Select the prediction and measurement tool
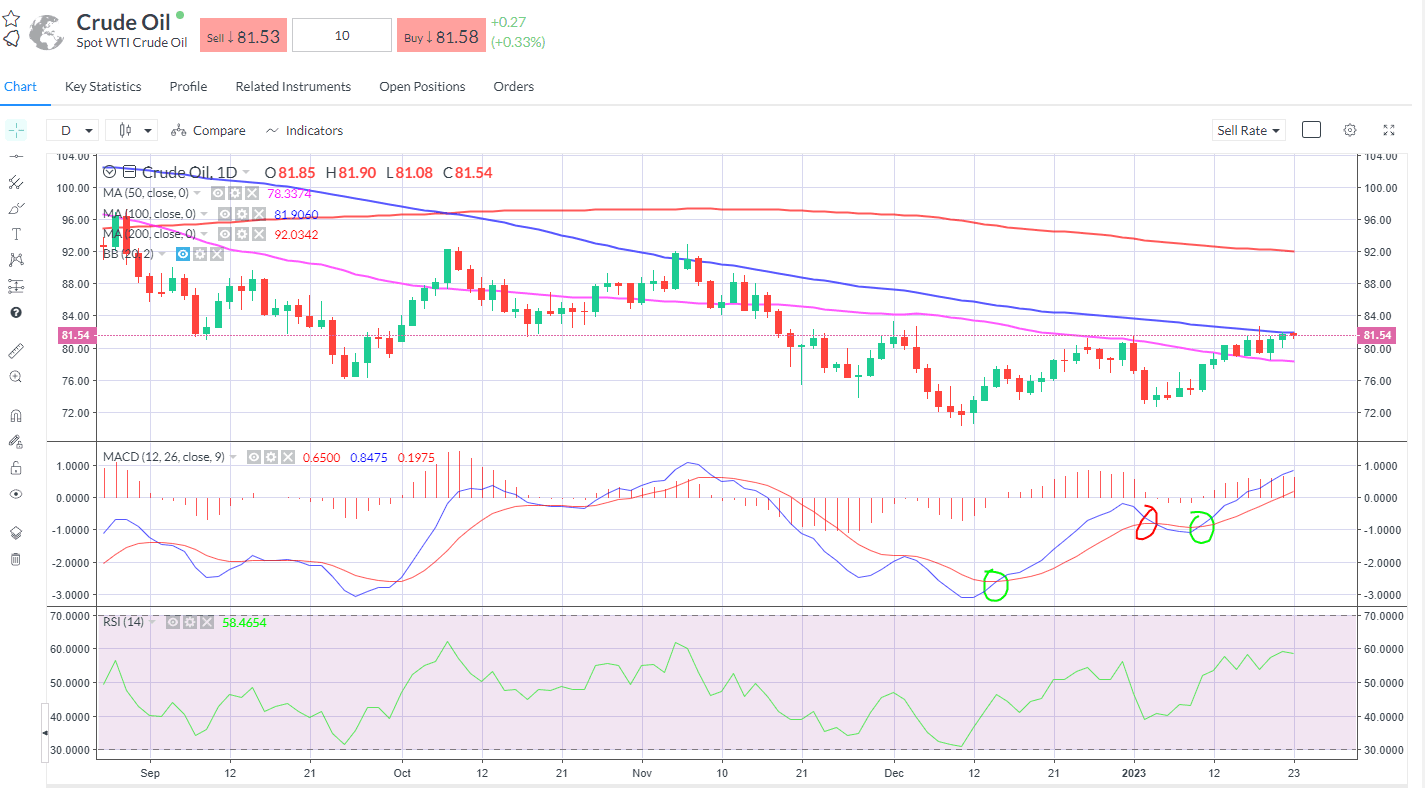The width and height of the screenshot is (1425, 788). coord(16,286)
